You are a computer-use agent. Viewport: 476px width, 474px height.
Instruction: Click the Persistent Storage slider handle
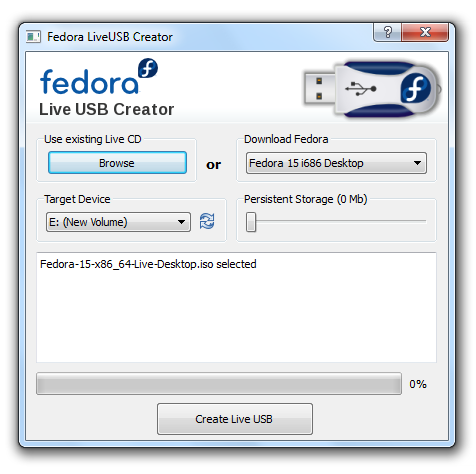(x=251, y=222)
